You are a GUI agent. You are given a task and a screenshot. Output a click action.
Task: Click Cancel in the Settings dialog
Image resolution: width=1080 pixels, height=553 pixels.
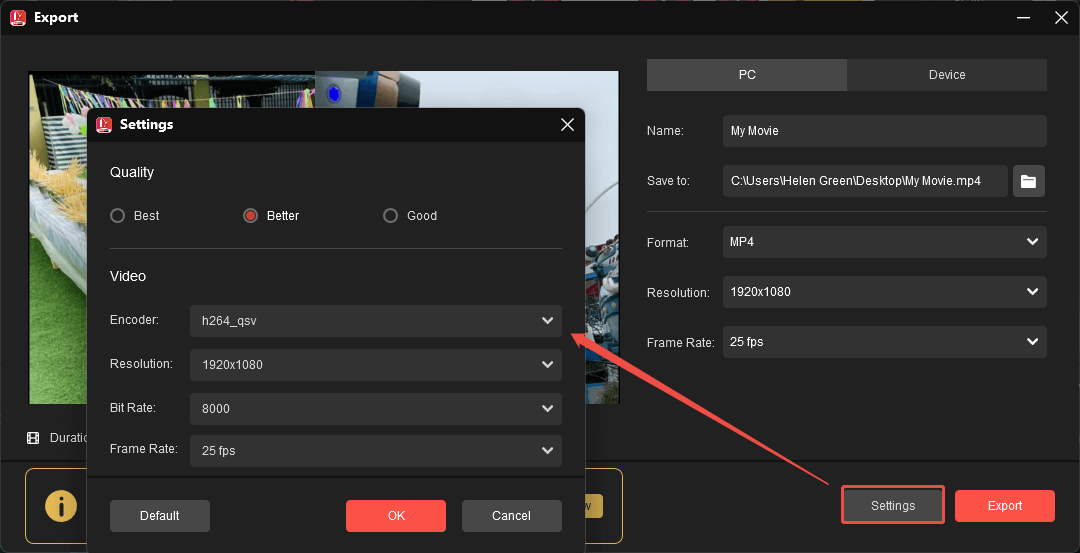(512, 516)
